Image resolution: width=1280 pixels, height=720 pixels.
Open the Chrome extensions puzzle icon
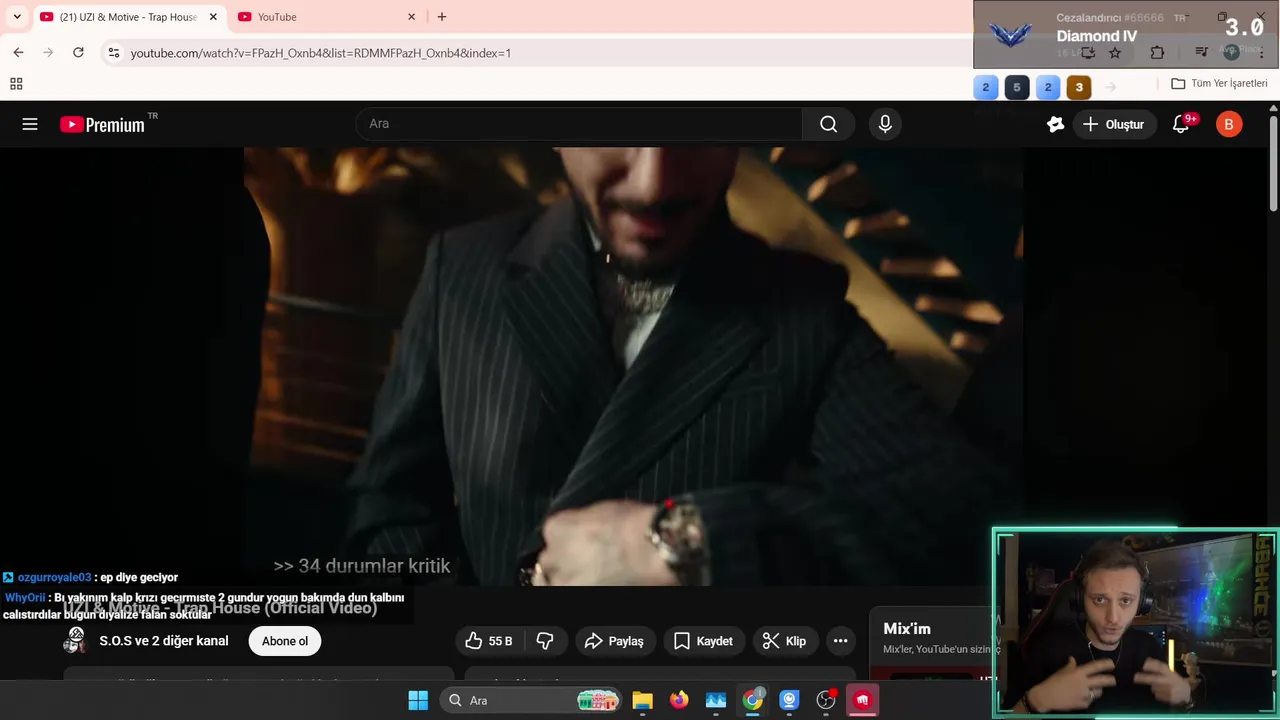tap(1157, 52)
